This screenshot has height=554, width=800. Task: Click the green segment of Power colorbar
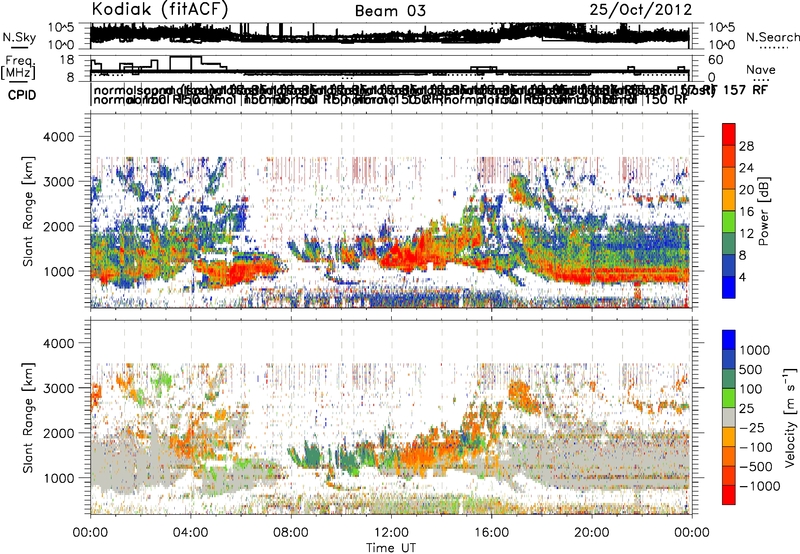tap(729, 222)
